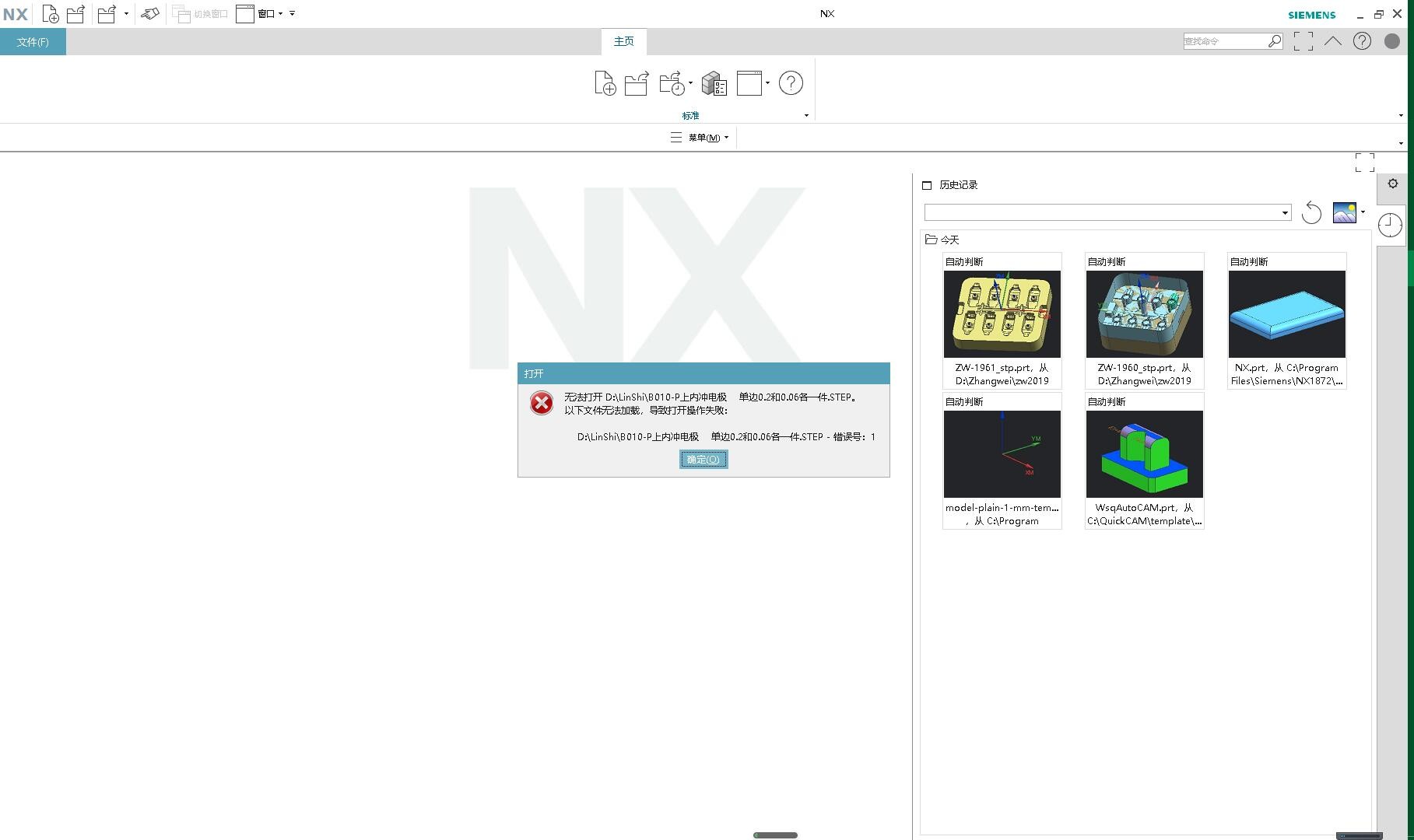Expand the 标准 group options arrow
1414x840 pixels.
tap(806, 116)
